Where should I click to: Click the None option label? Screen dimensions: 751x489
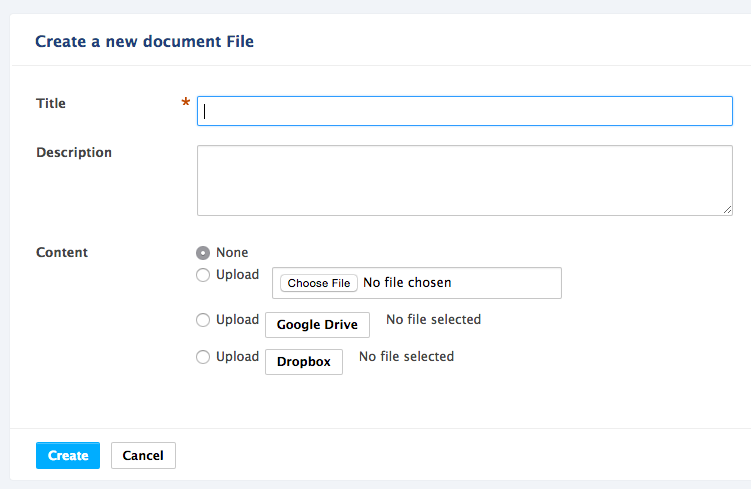(x=232, y=252)
